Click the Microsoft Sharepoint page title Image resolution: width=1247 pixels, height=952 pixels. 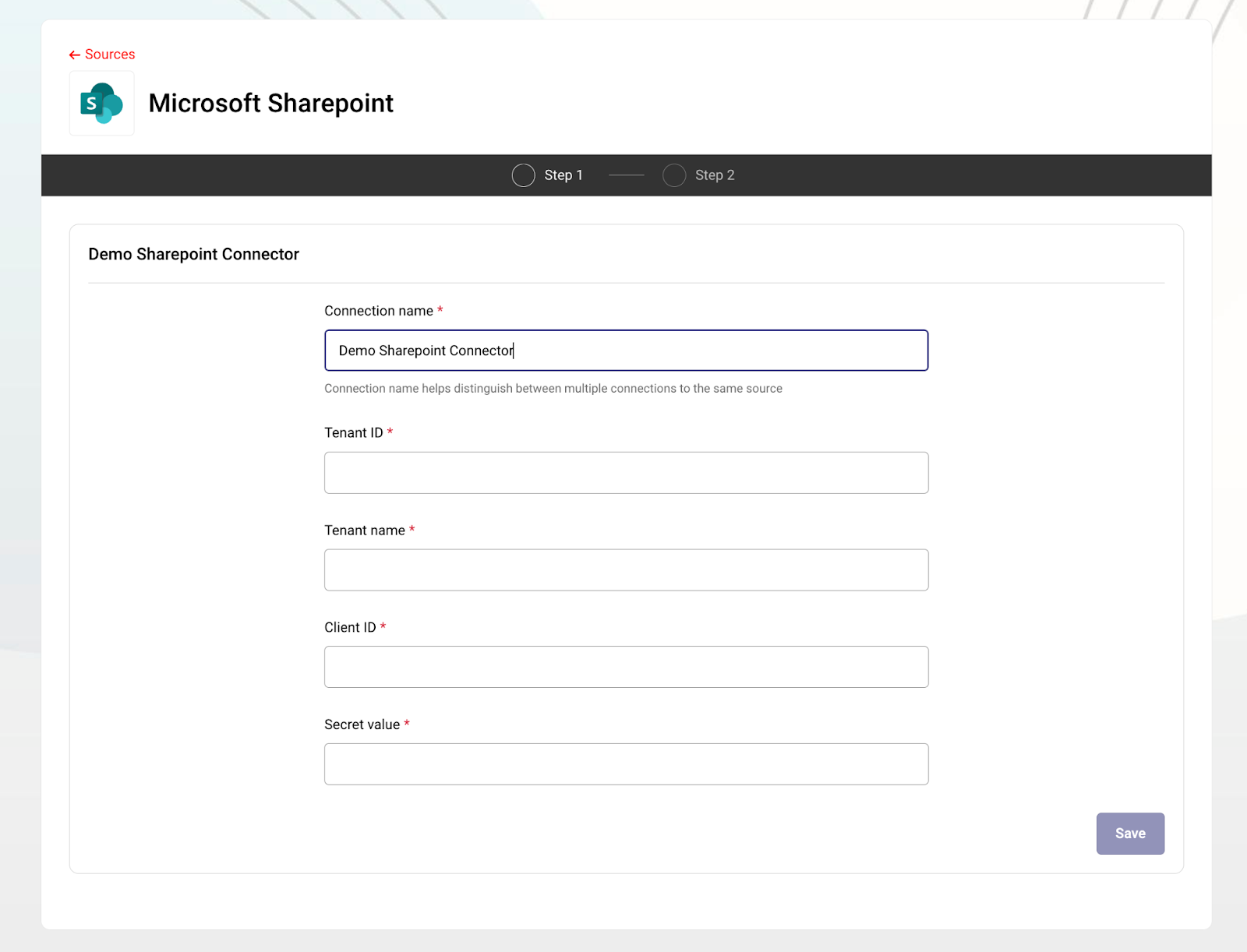270,103
